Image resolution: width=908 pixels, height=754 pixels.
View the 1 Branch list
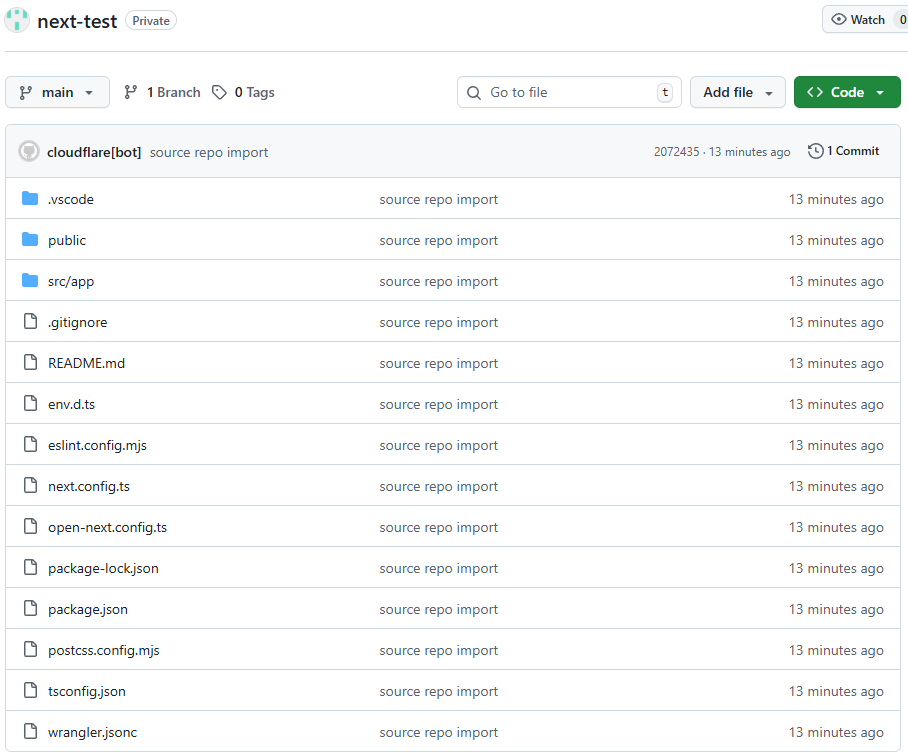click(162, 92)
